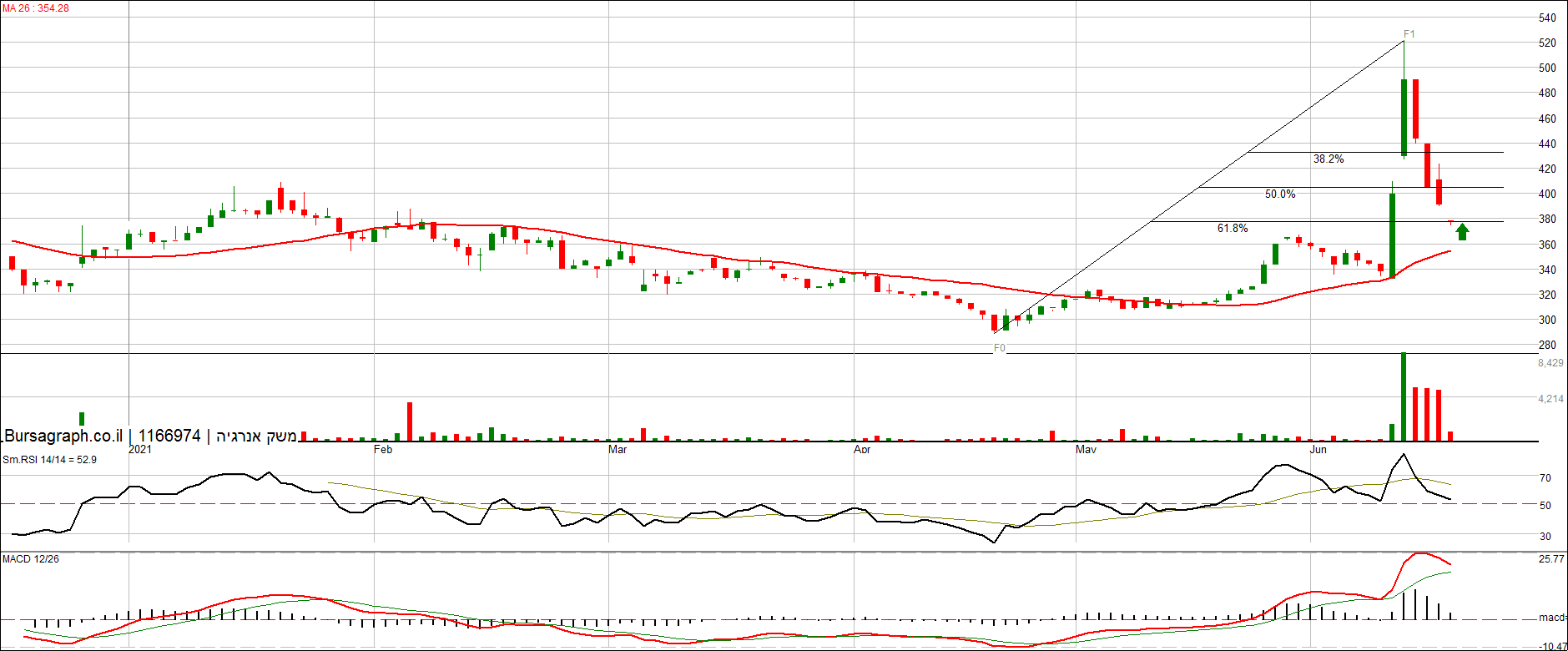This screenshot has width=1568, height=651.
Task: Select the 61.8% Fibonacci retracement label
Action: pos(1233,228)
